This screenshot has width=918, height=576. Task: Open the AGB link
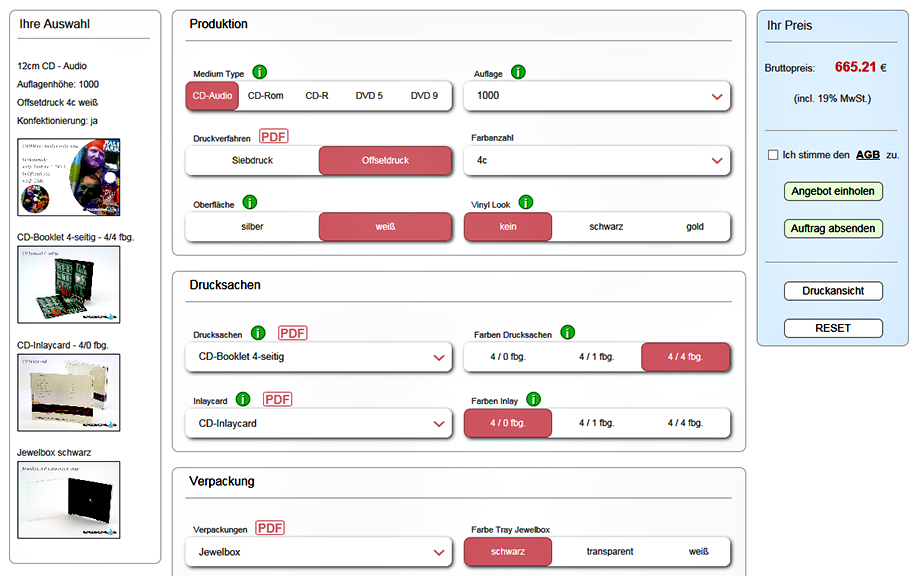point(868,155)
